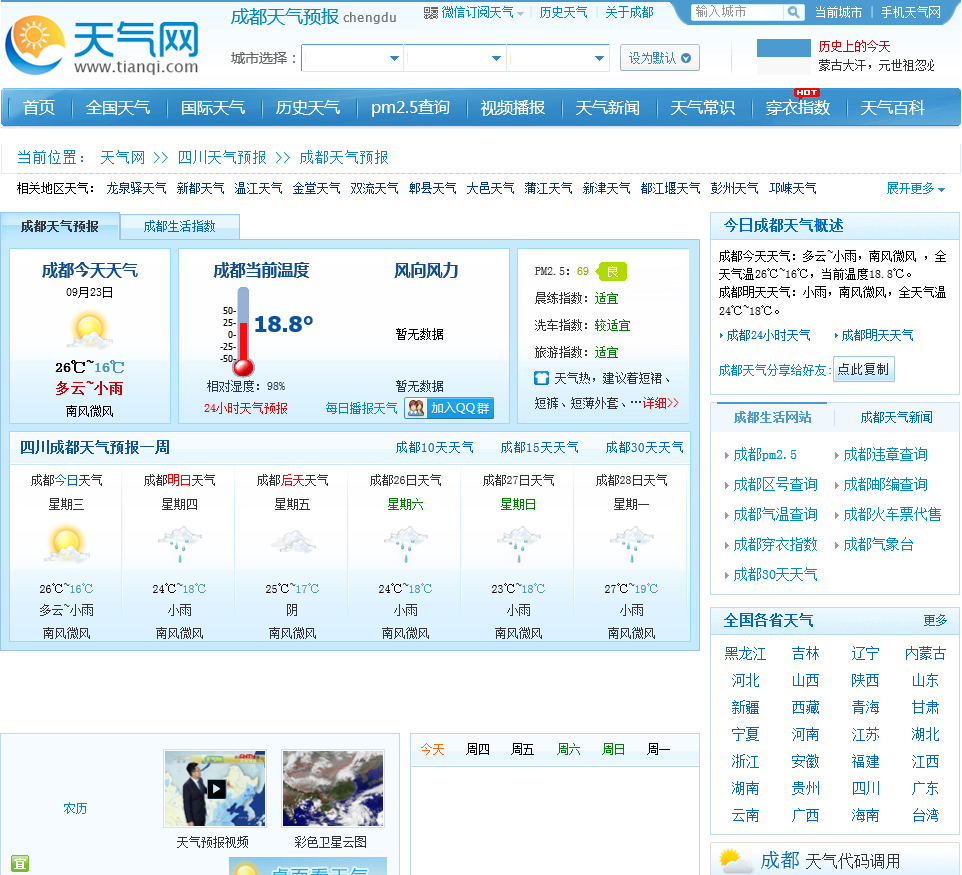Open 四川 province weather link
This screenshot has width=962, height=875.
(x=866, y=788)
